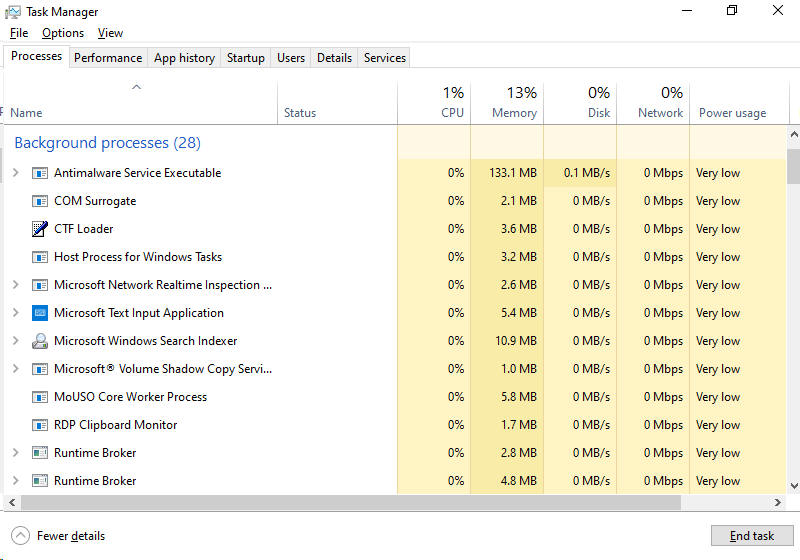800x560 pixels.
Task: Select the COM Surrogate row name
Action: point(95,201)
